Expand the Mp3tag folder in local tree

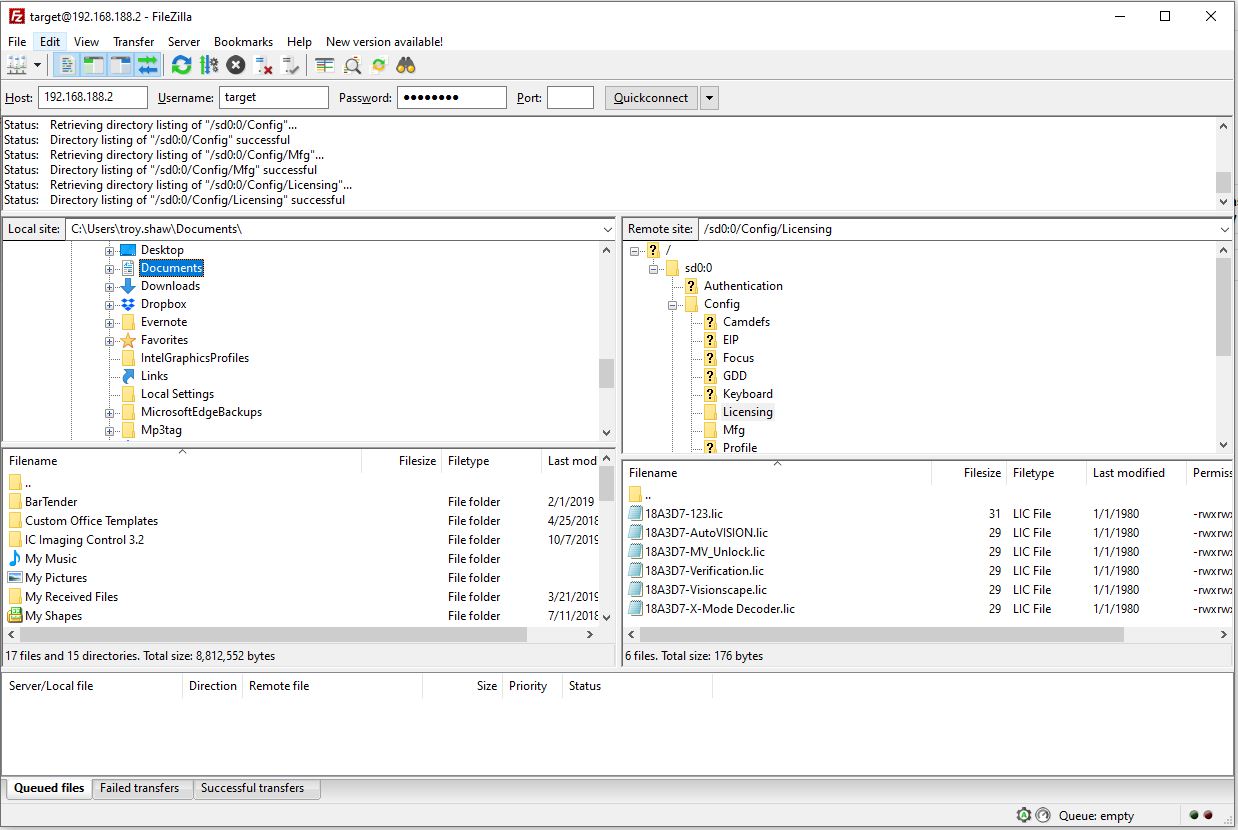click(x=109, y=430)
